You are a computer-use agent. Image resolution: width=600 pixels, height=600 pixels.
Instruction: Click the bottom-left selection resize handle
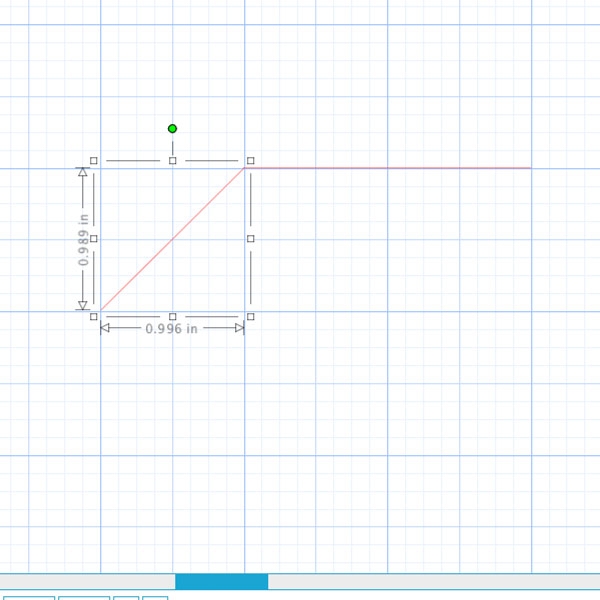(x=94, y=316)
